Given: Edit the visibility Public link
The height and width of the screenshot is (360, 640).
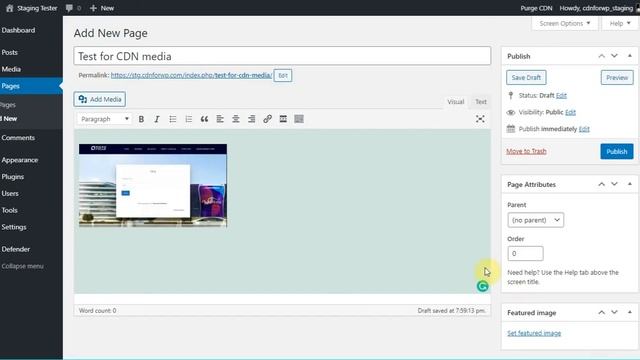Looking at the screenshot, I should [x=570, y=112].
